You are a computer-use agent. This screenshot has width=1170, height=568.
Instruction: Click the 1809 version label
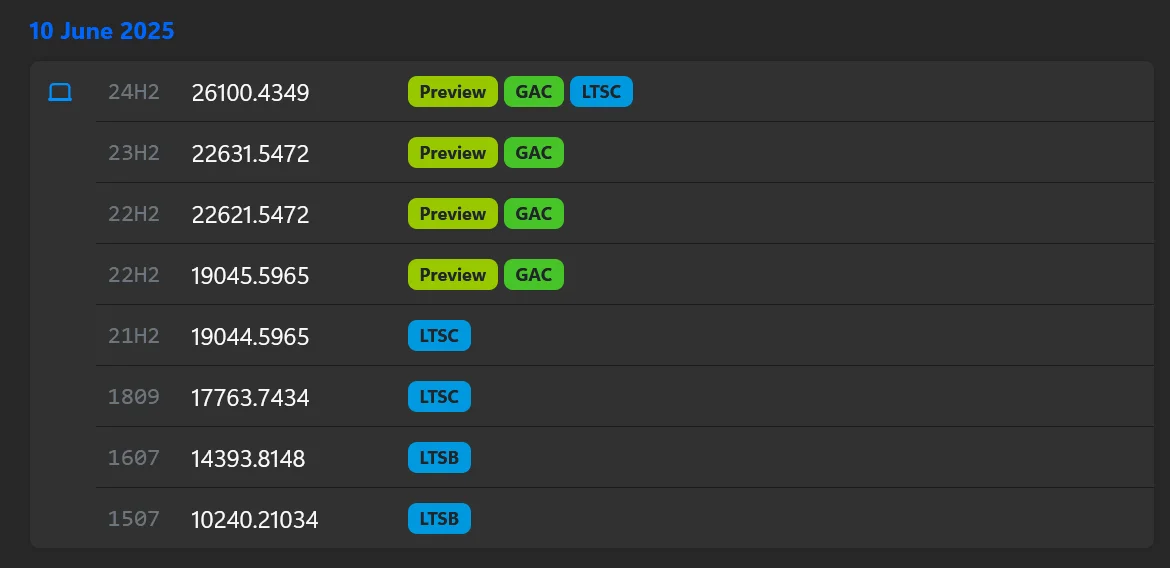134,397
